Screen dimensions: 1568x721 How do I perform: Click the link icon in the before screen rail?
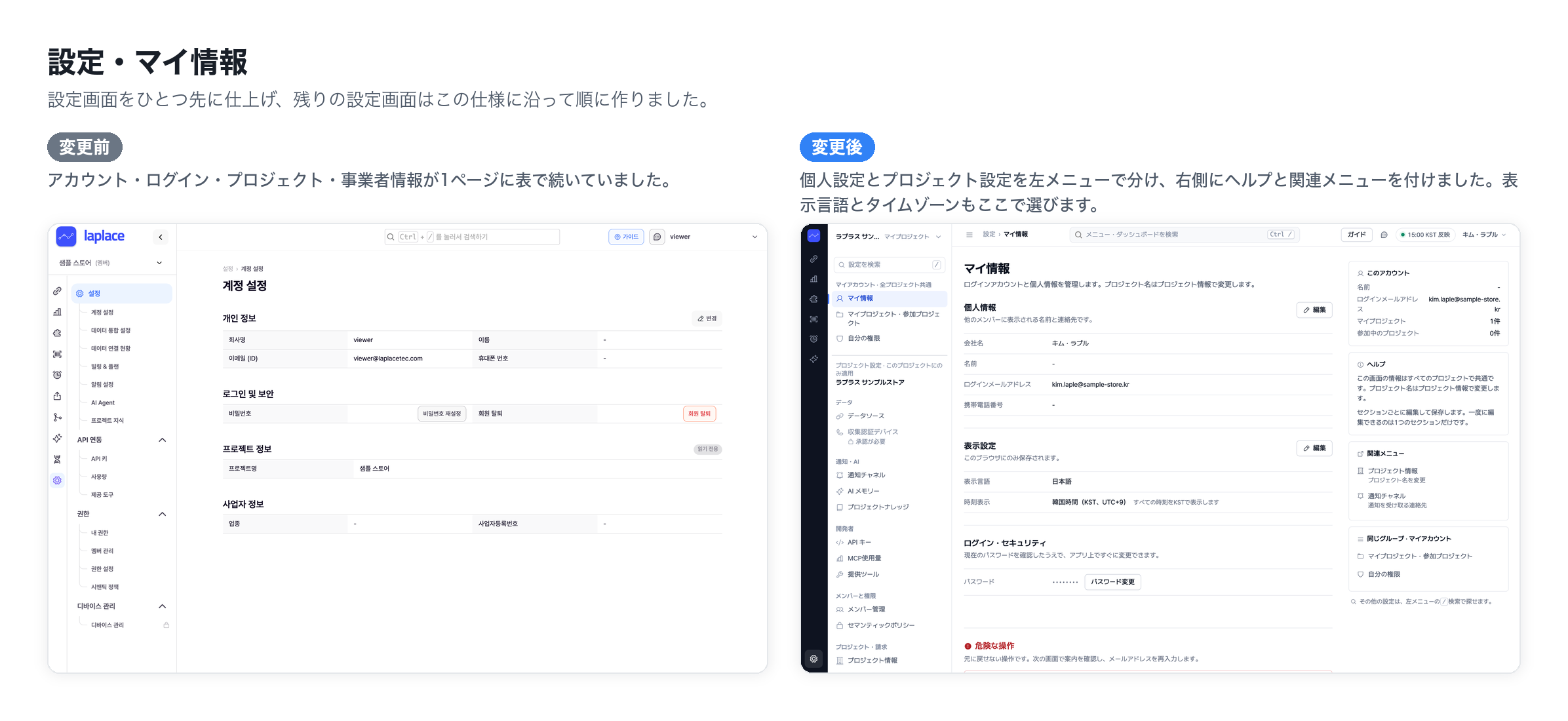(58, 291)
